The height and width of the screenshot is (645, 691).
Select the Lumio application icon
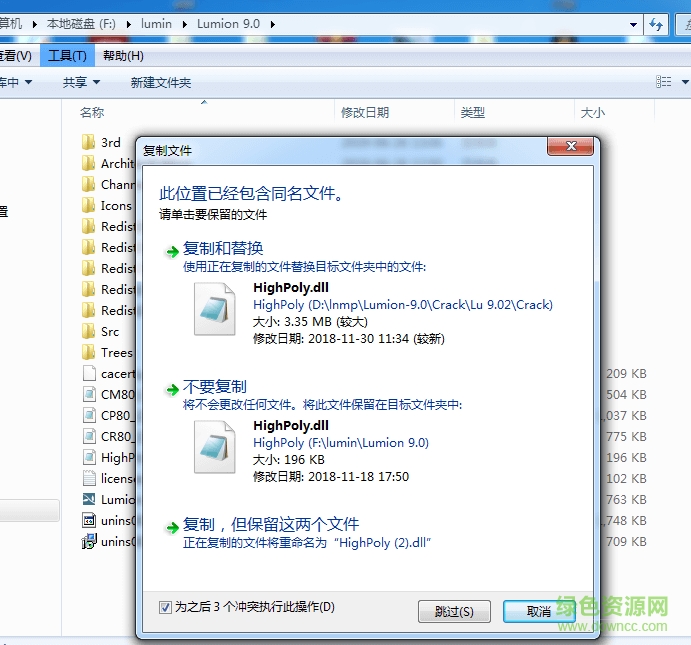click(x=89, y=500)
